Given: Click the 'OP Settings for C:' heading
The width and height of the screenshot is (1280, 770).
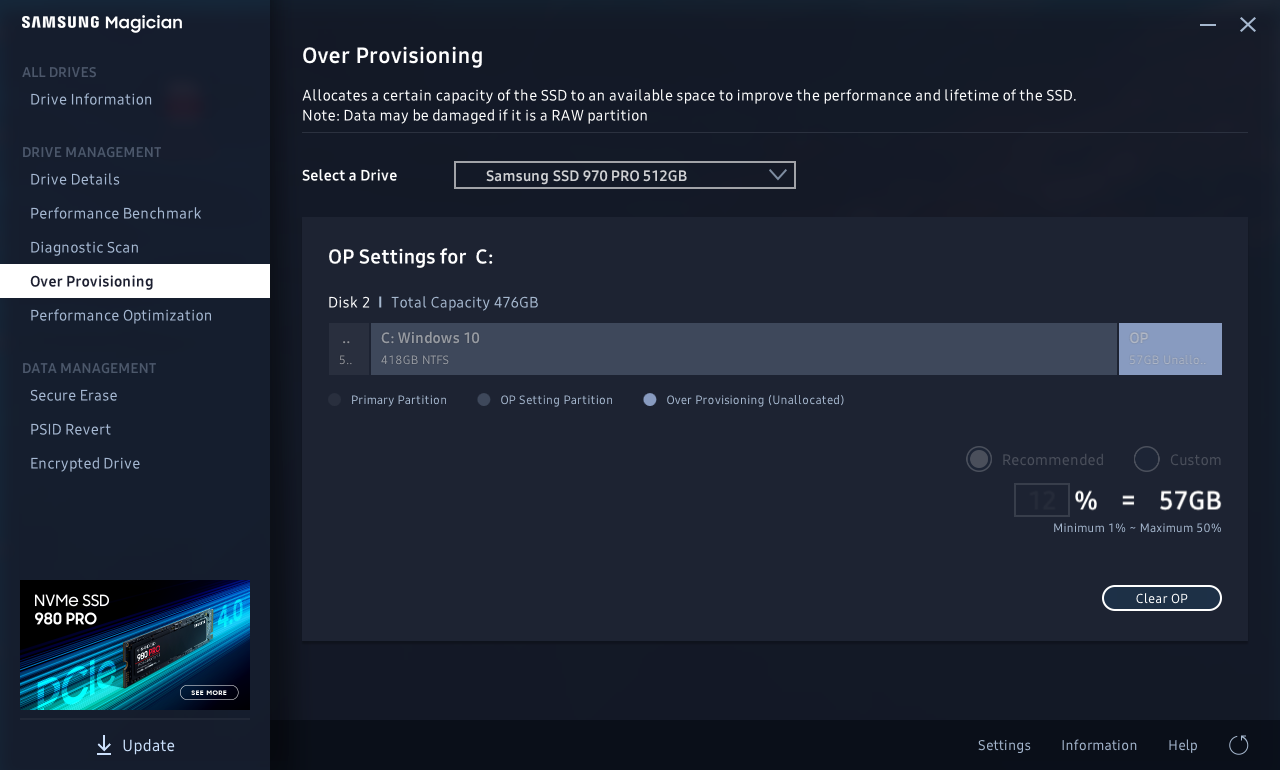Looking at the screenshot, I should click(x=411, y=257).
